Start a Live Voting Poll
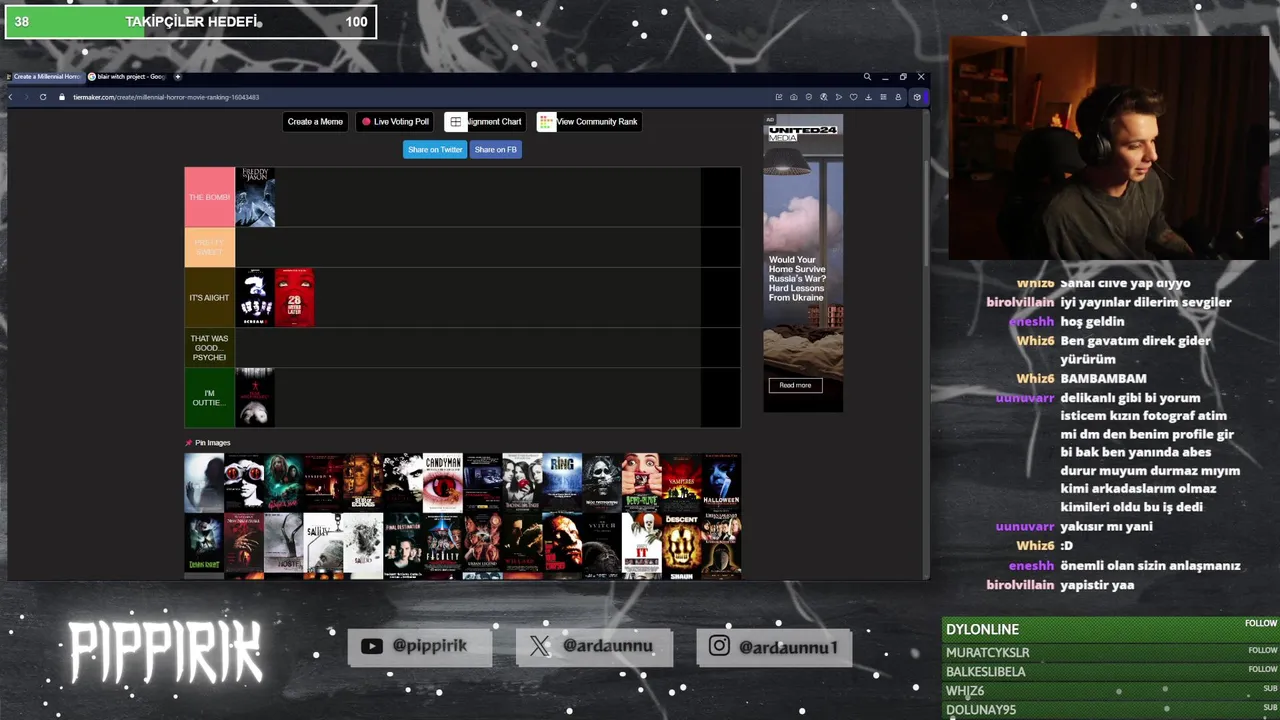The image size is (1280, 720). coord(395,122)
